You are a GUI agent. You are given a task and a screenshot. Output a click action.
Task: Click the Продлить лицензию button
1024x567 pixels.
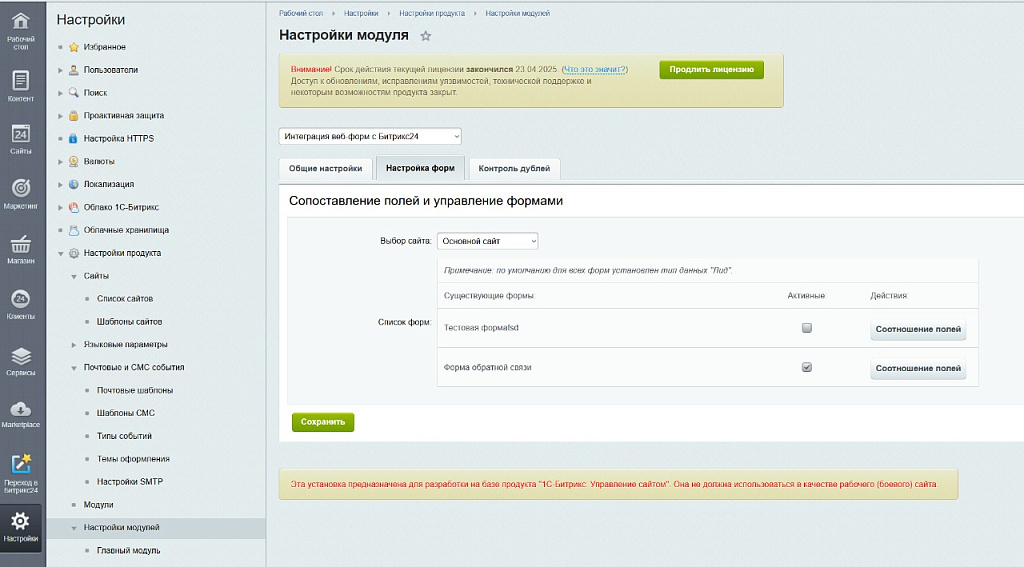(711, 70)
